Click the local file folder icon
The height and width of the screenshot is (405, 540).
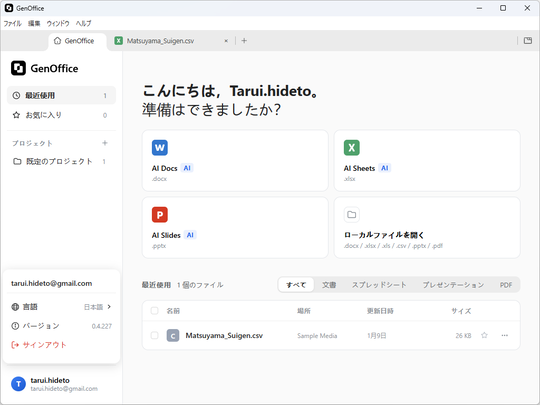coord(352,215)
